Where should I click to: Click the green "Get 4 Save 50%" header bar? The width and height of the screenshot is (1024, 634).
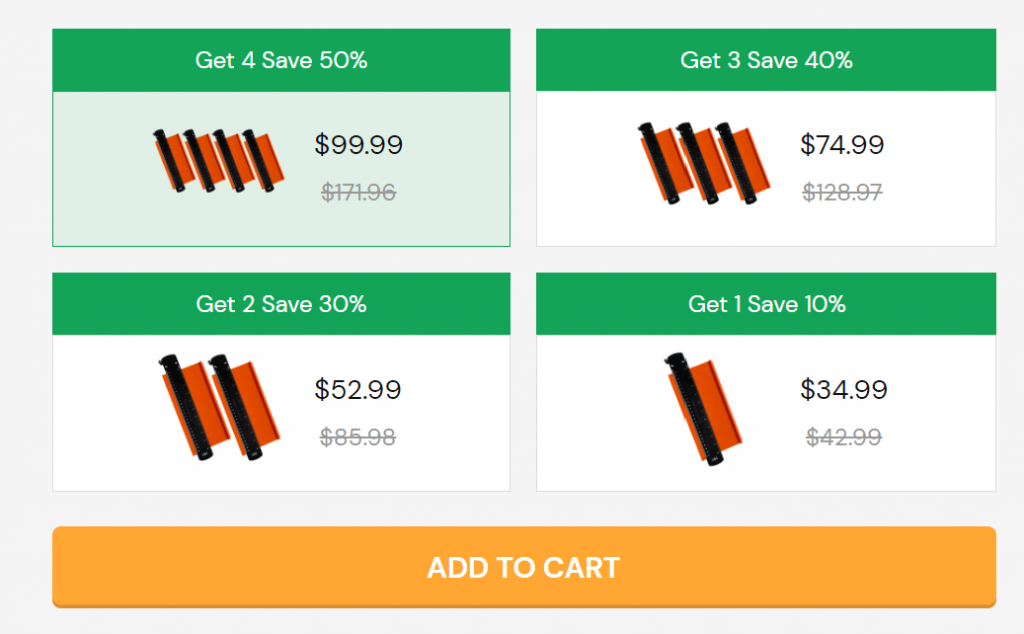pyautogui.click(x=281, y=60)
